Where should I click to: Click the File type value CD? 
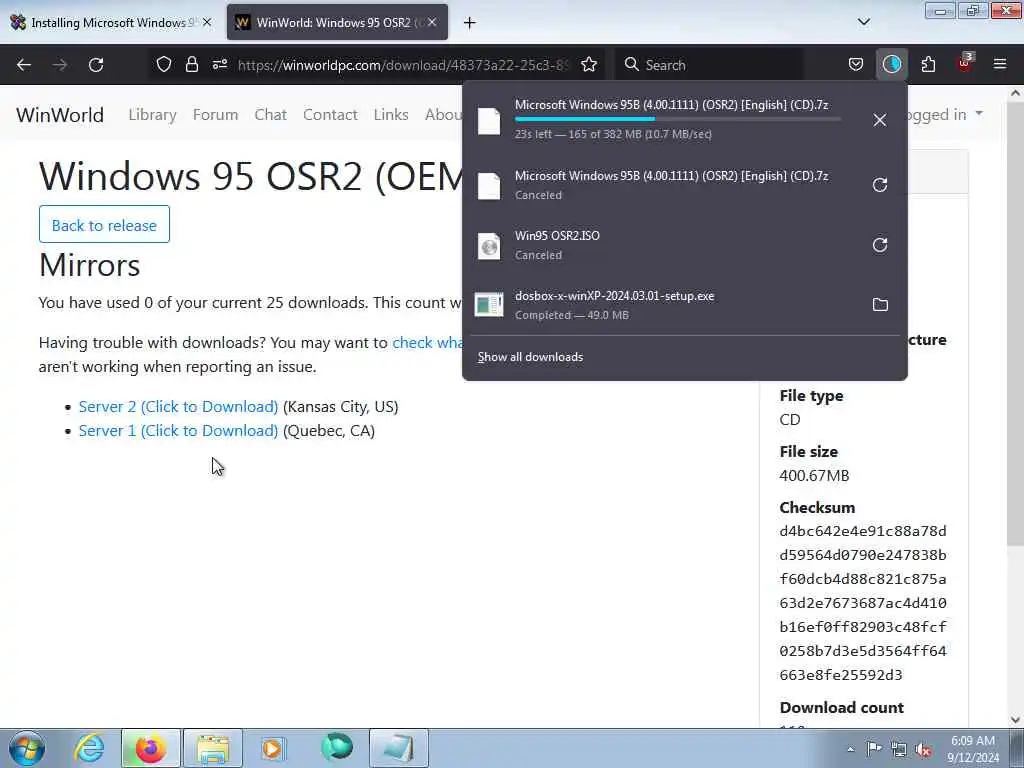790,419
